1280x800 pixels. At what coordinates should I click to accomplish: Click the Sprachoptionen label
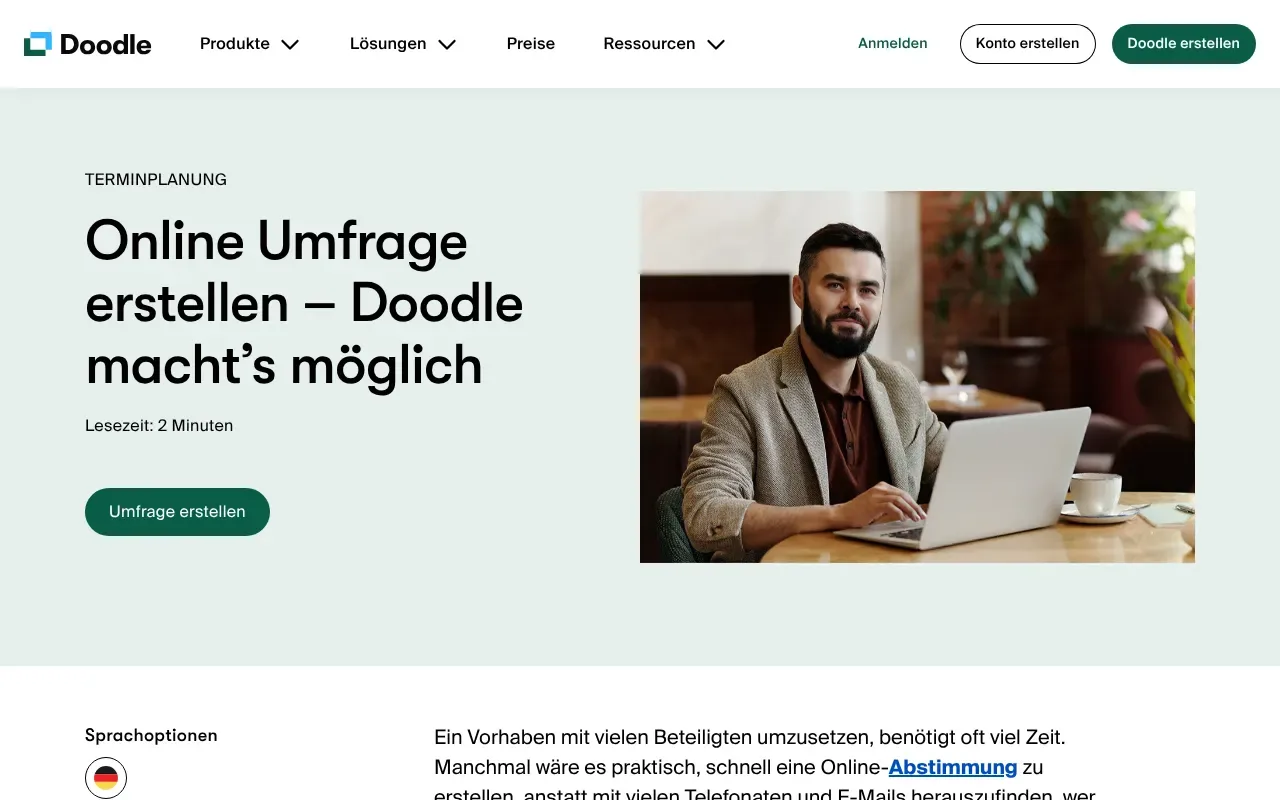coord(151,736)
